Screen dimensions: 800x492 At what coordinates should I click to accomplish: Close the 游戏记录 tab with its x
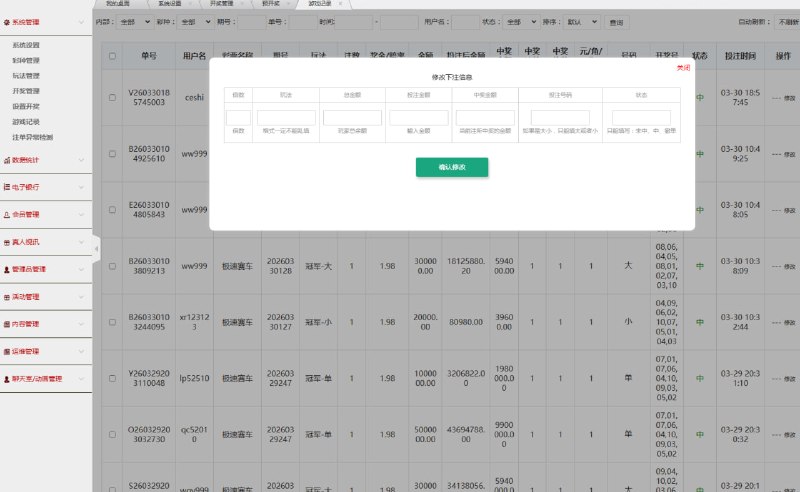pyautogui.click(x=339, y=4)
